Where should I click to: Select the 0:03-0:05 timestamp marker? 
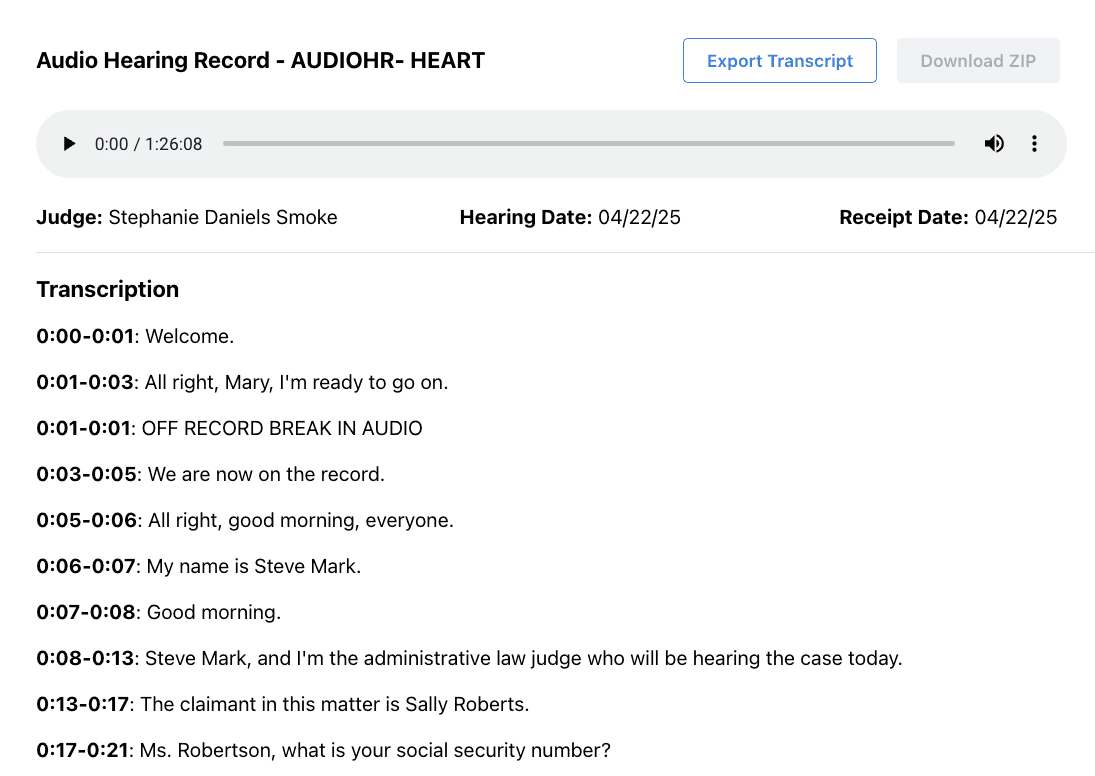86,474
